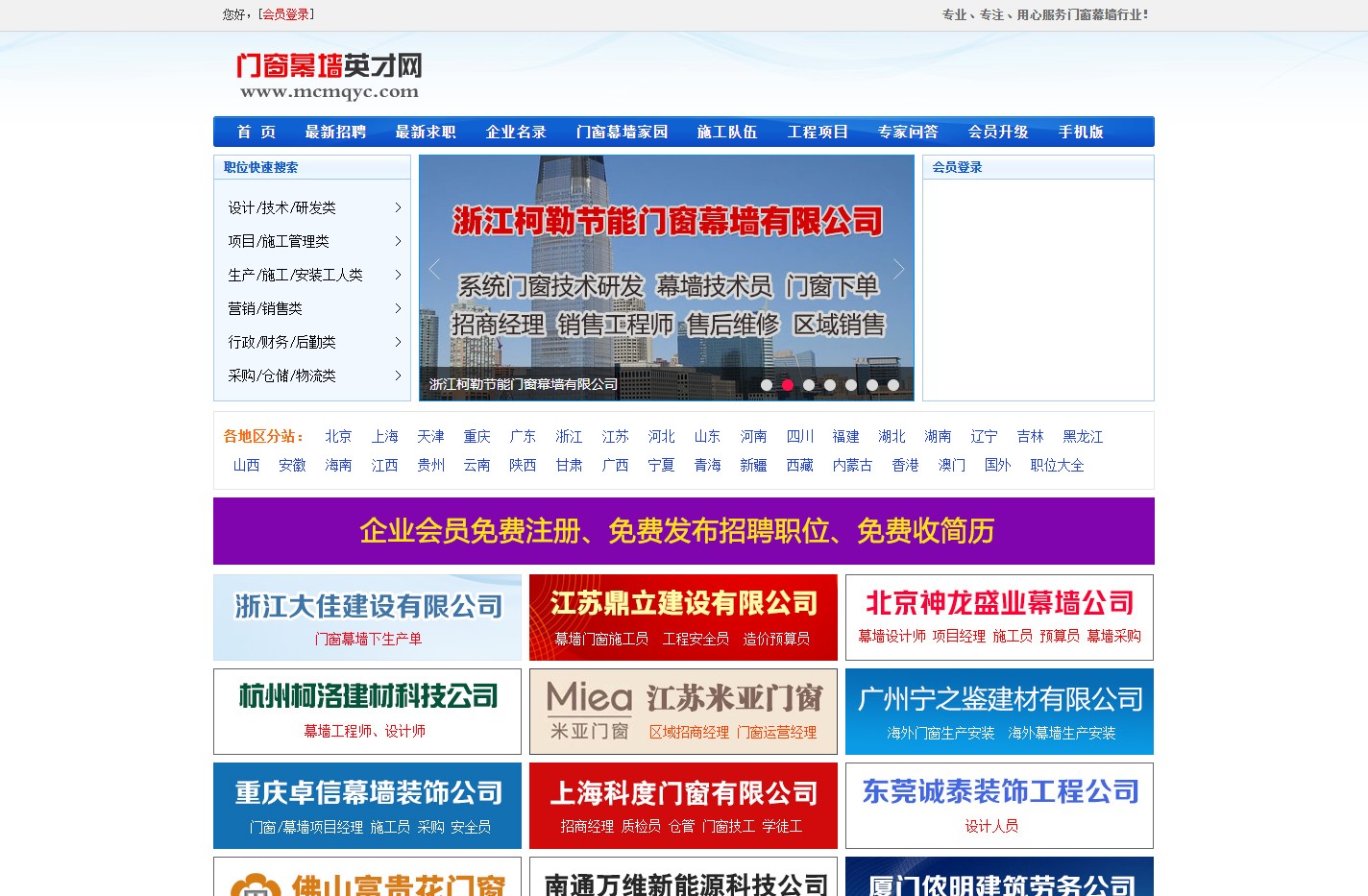Viewport: 1368px width, 896px height.
Task: Click the purple 企业会员免费注册 banner
Action: [684, 531]
